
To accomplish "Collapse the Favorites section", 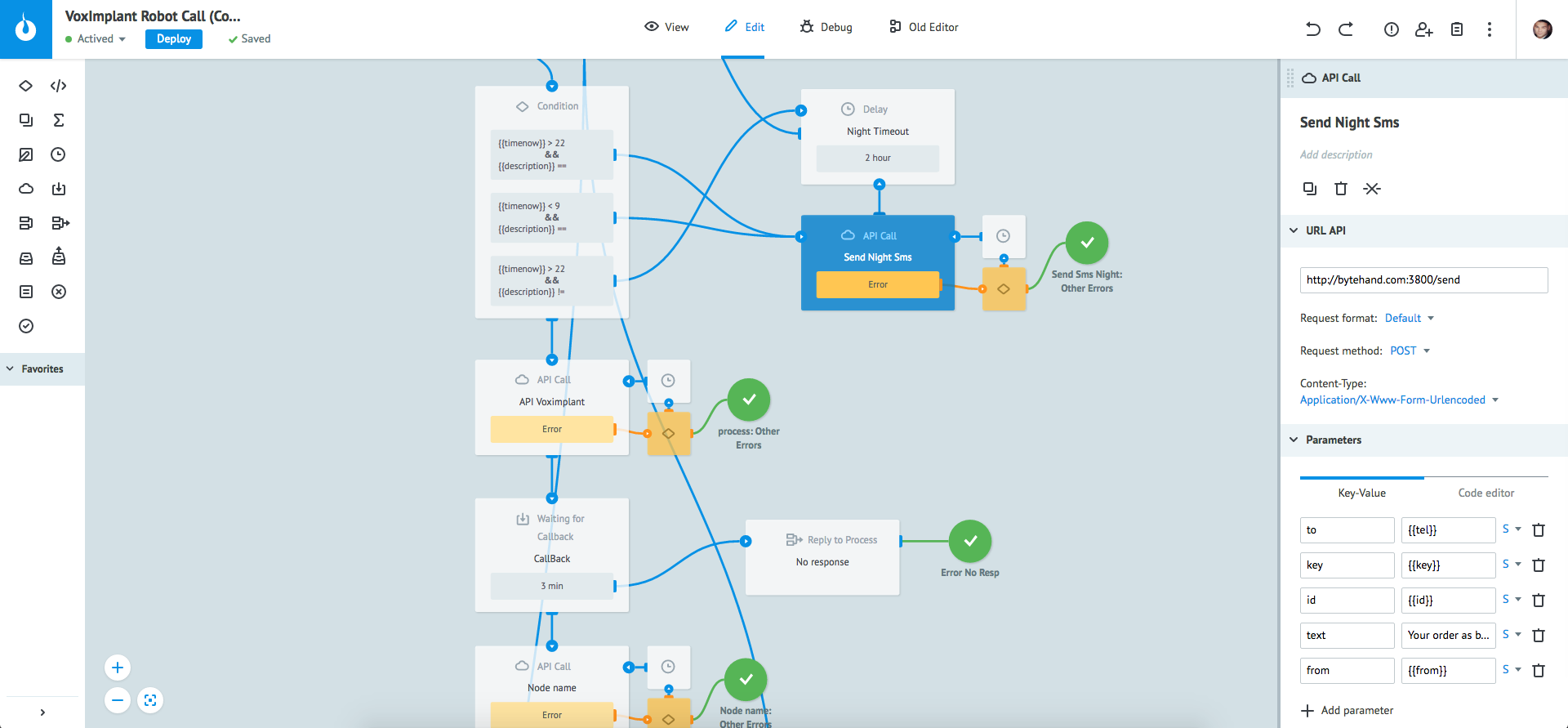I will (11, 369).
